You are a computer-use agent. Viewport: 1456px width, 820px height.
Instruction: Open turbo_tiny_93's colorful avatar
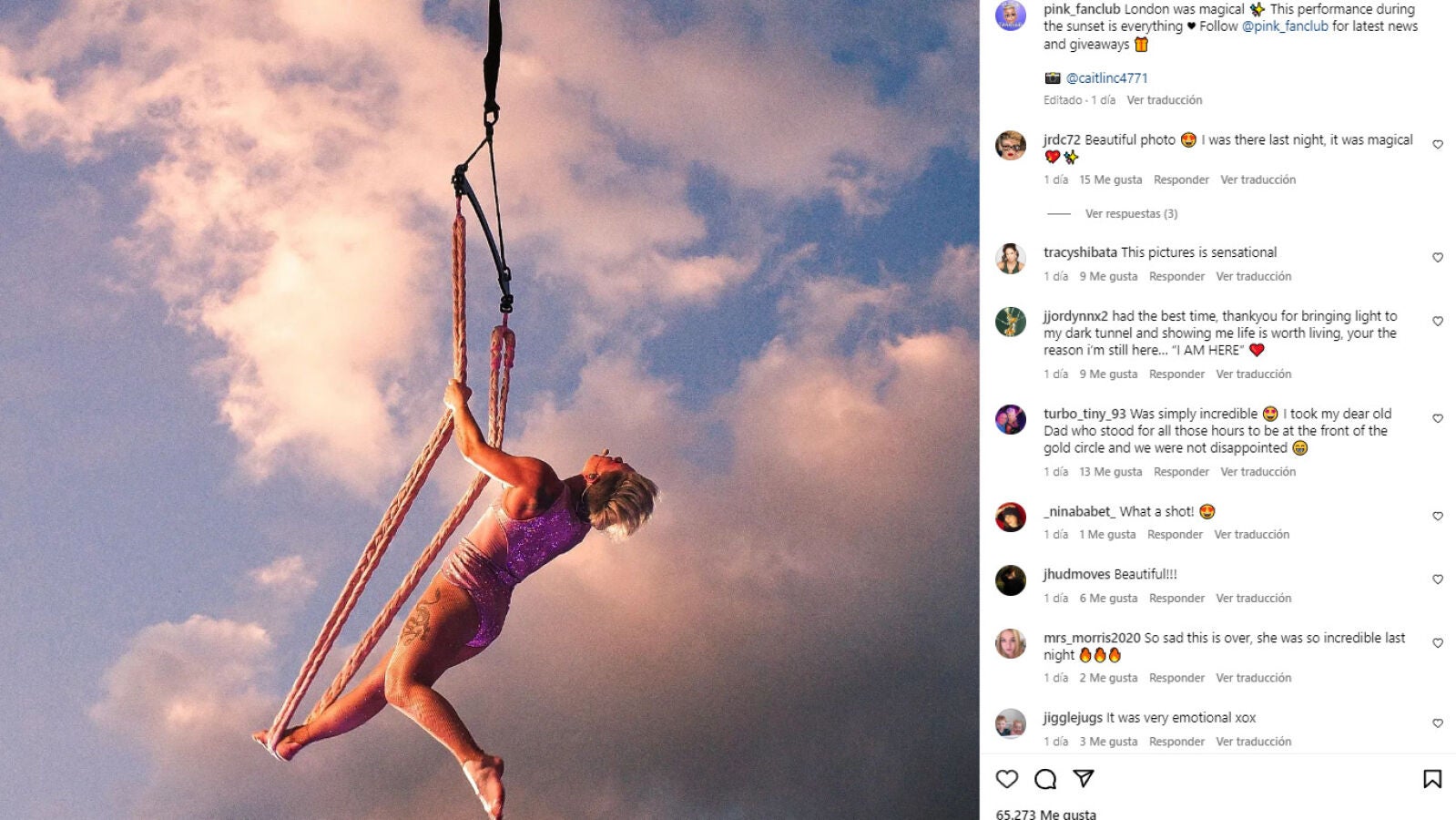point(1011,419)
